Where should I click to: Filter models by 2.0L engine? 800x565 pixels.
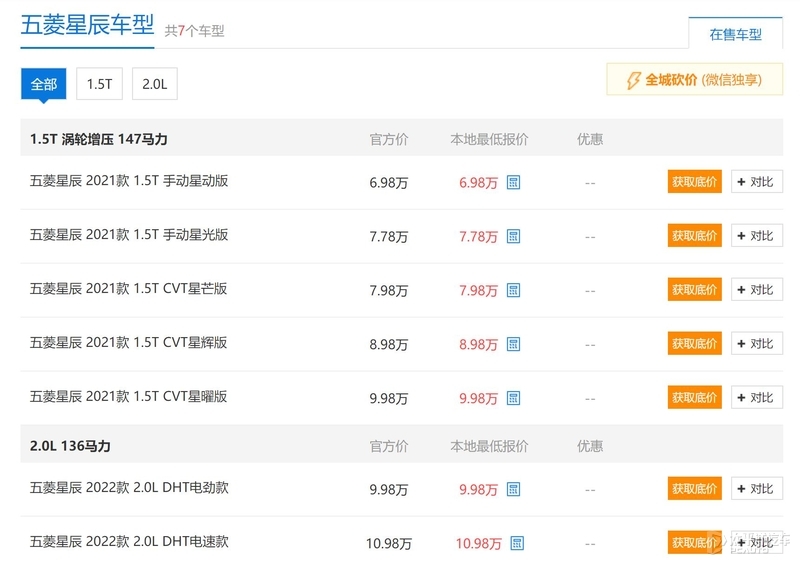[x=155, y=84]
